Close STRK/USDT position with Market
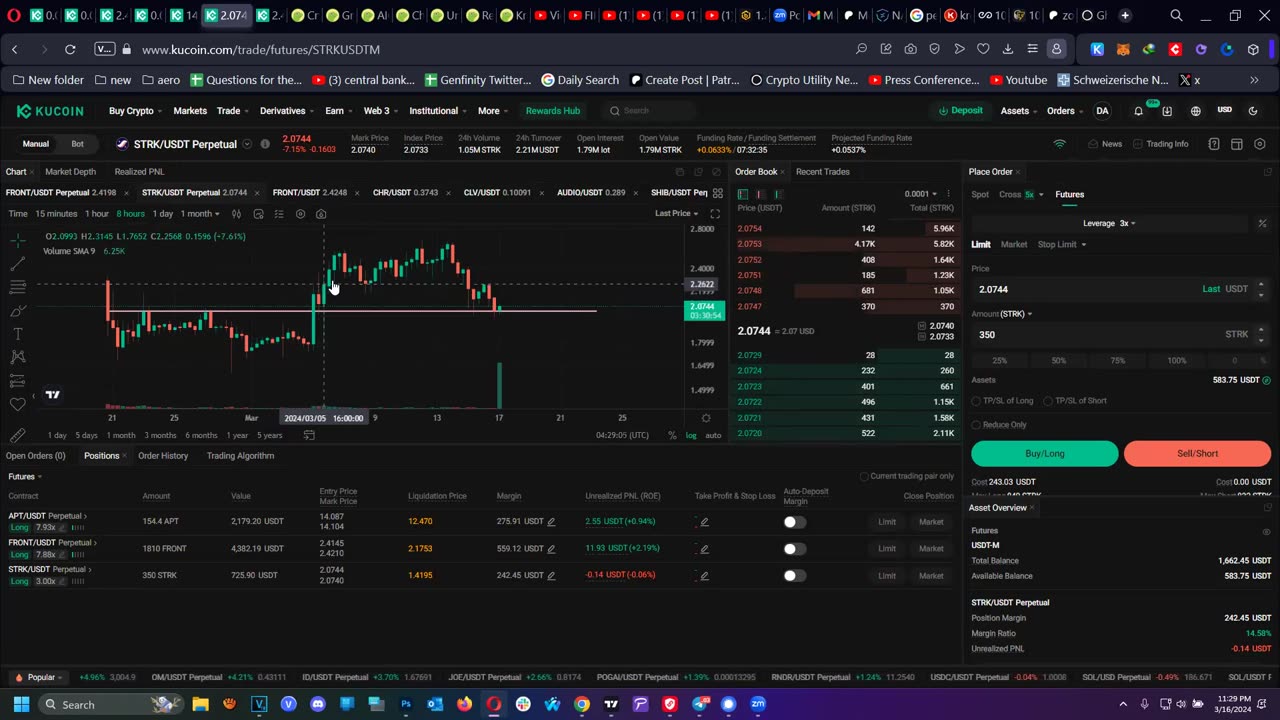Image resolution: width=1280 pixels, height=720 pixels. pos(931,576)
